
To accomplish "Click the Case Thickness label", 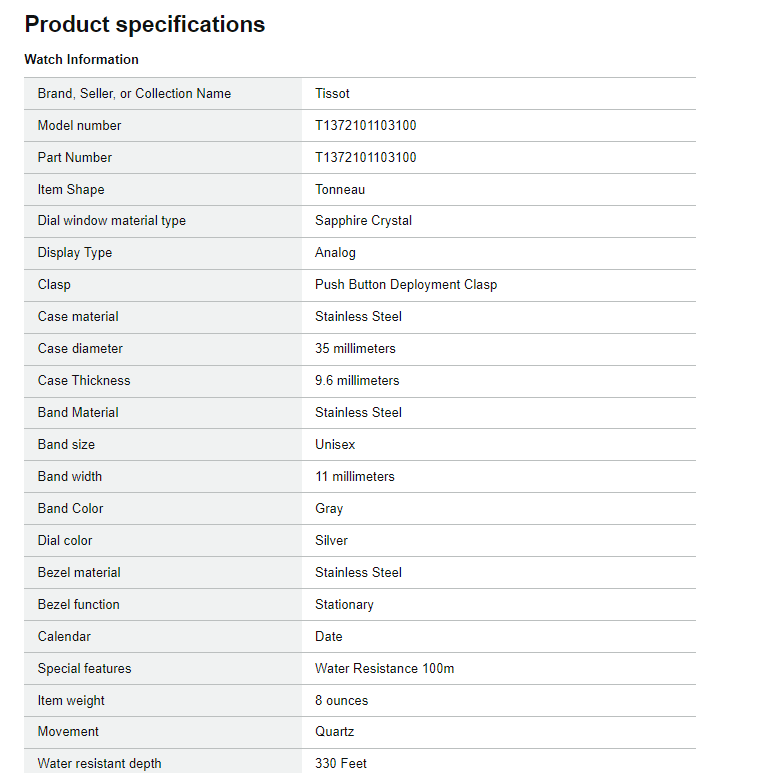I will pos(84,381).
